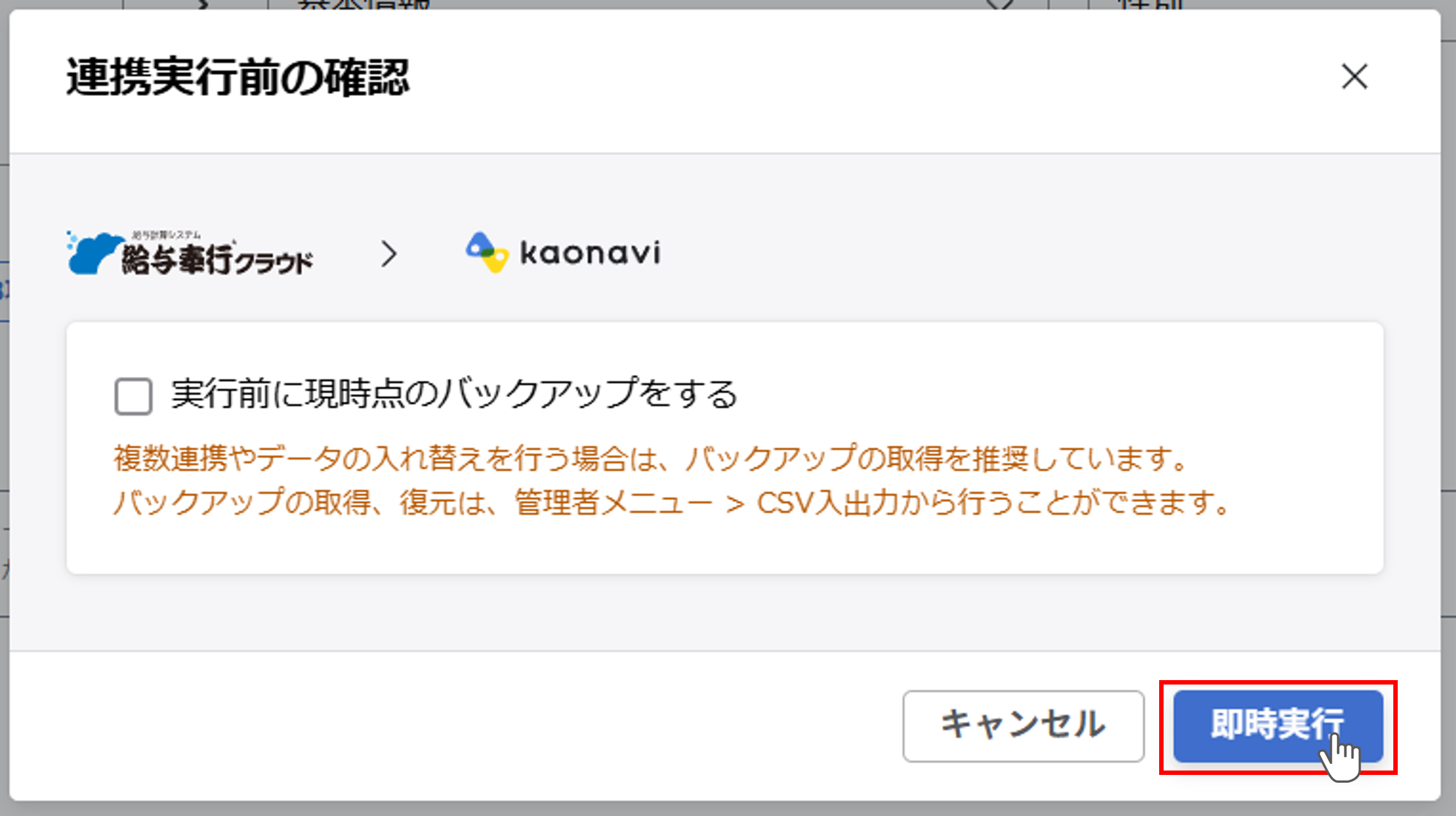Screen dimensions: 1456x816
Task: Enable 実行前に現時点のバックアップをする checkbox
Action: point(133,396)
